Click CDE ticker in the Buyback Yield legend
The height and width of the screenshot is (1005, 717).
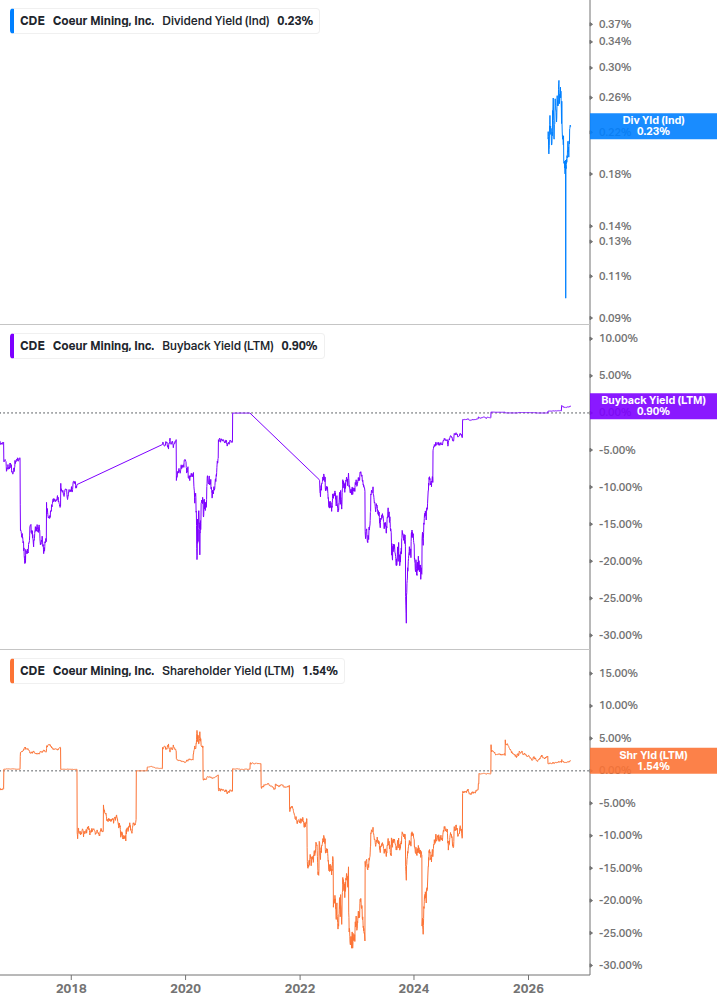(x=33, y=345)
